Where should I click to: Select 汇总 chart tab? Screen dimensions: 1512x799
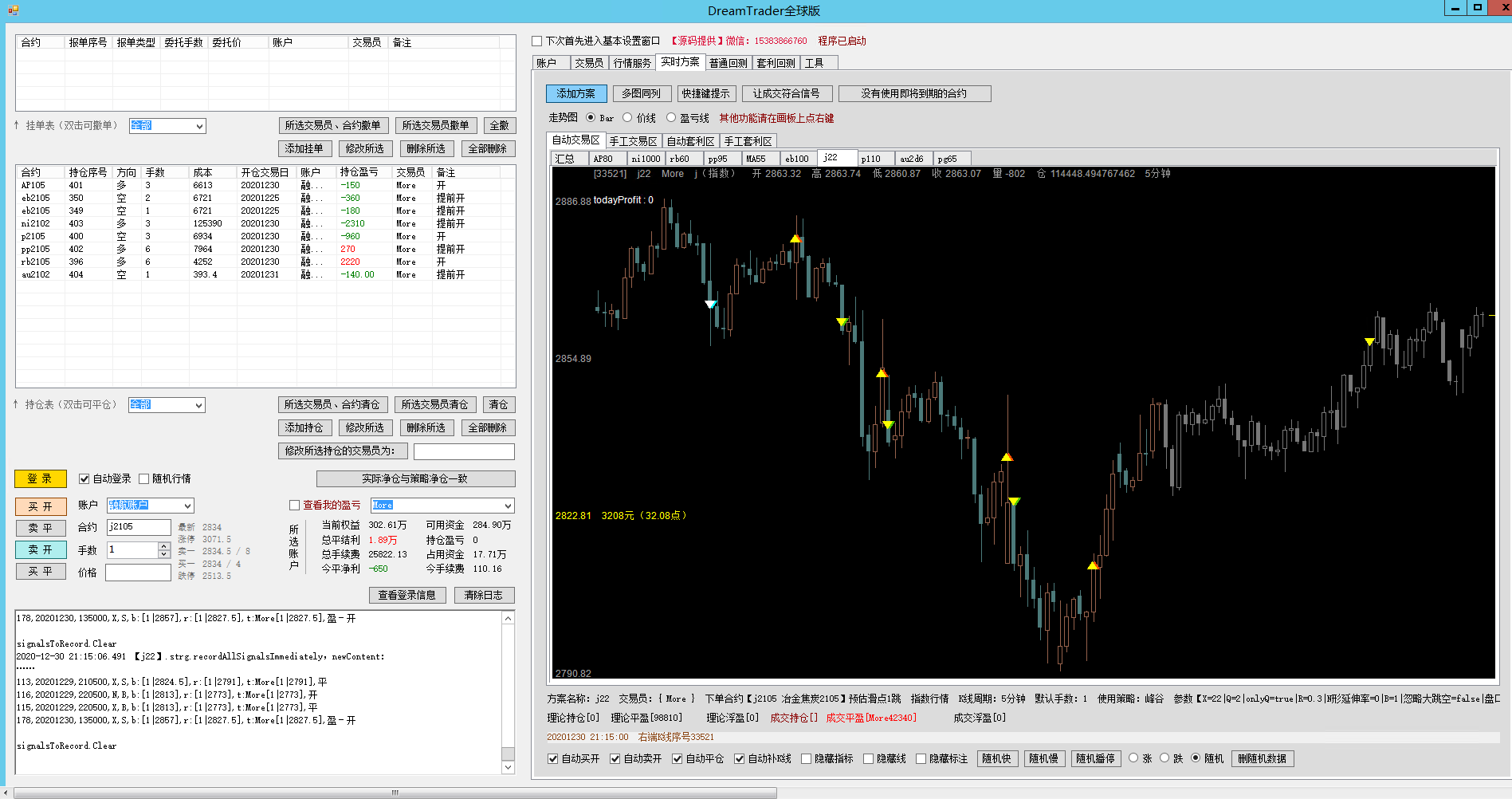569,159
